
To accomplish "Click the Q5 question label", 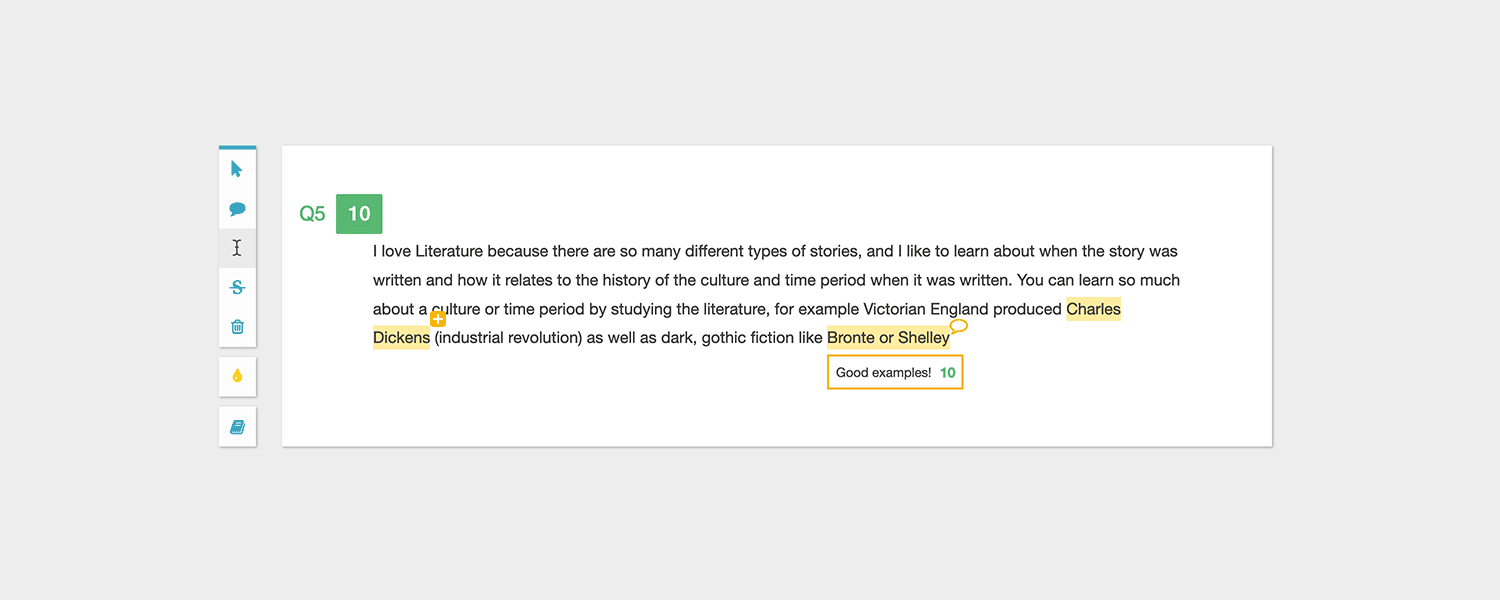I will tap(312, 214).
